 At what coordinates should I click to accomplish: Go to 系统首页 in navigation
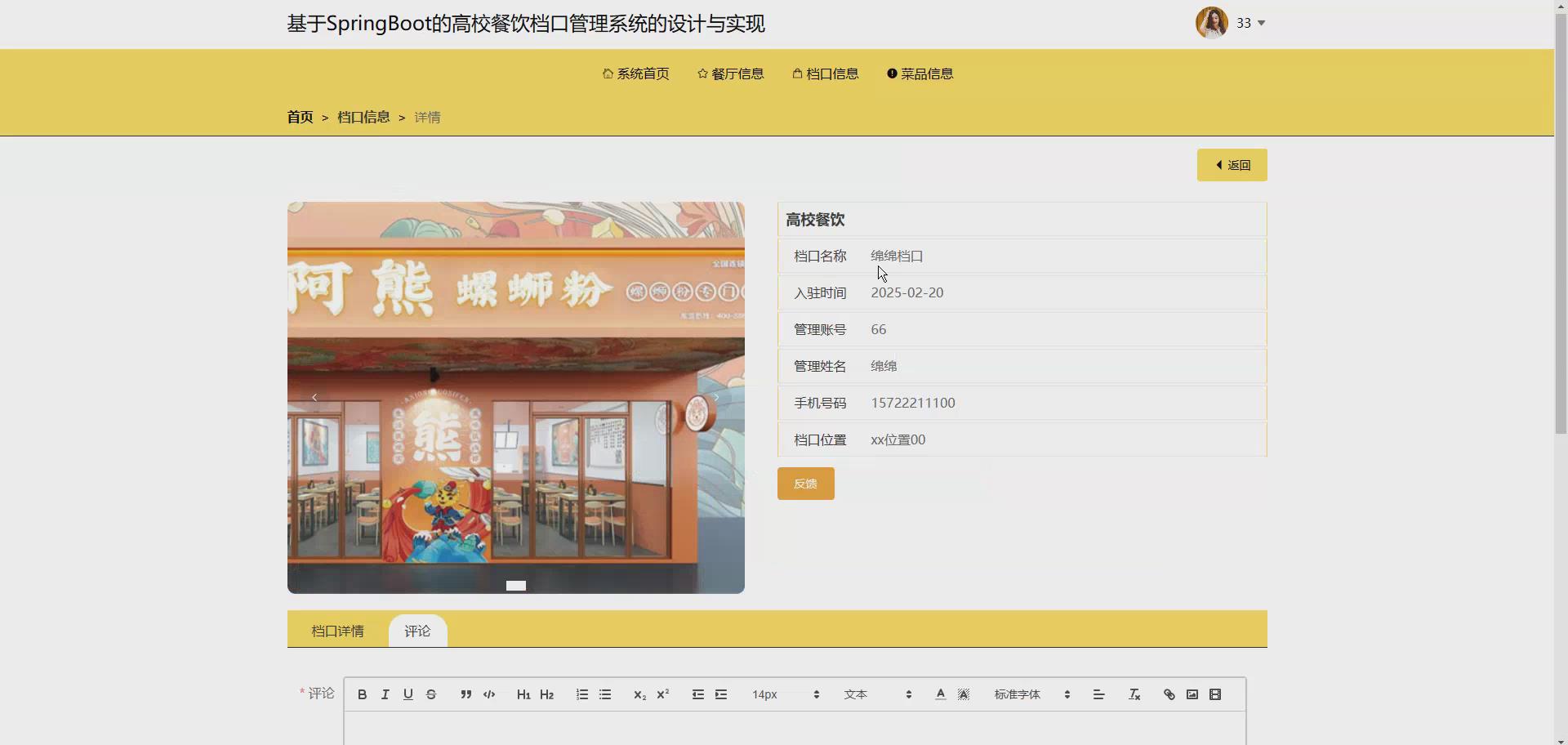coord(635,74)
